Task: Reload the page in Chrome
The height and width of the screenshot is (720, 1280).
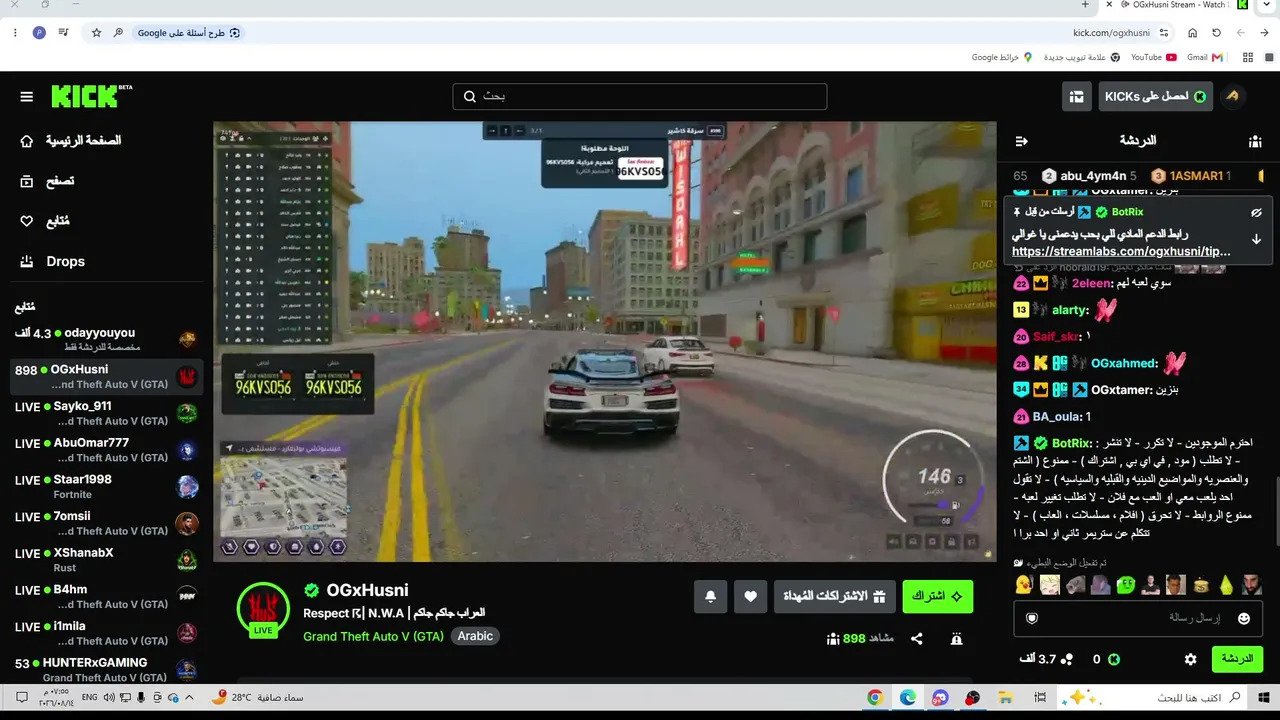Action: tap(1216, 33)
